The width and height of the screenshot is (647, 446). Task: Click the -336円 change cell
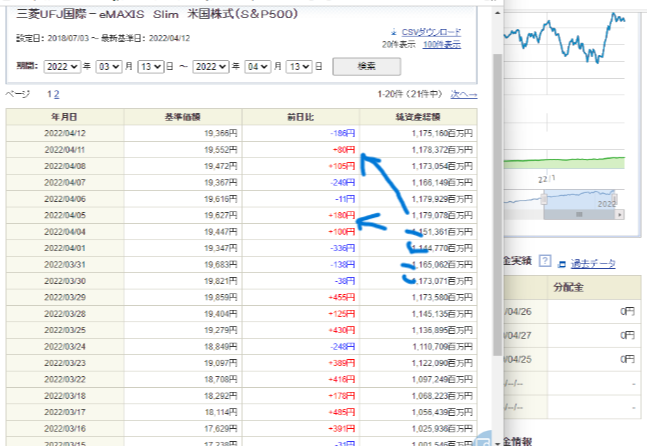301,248
